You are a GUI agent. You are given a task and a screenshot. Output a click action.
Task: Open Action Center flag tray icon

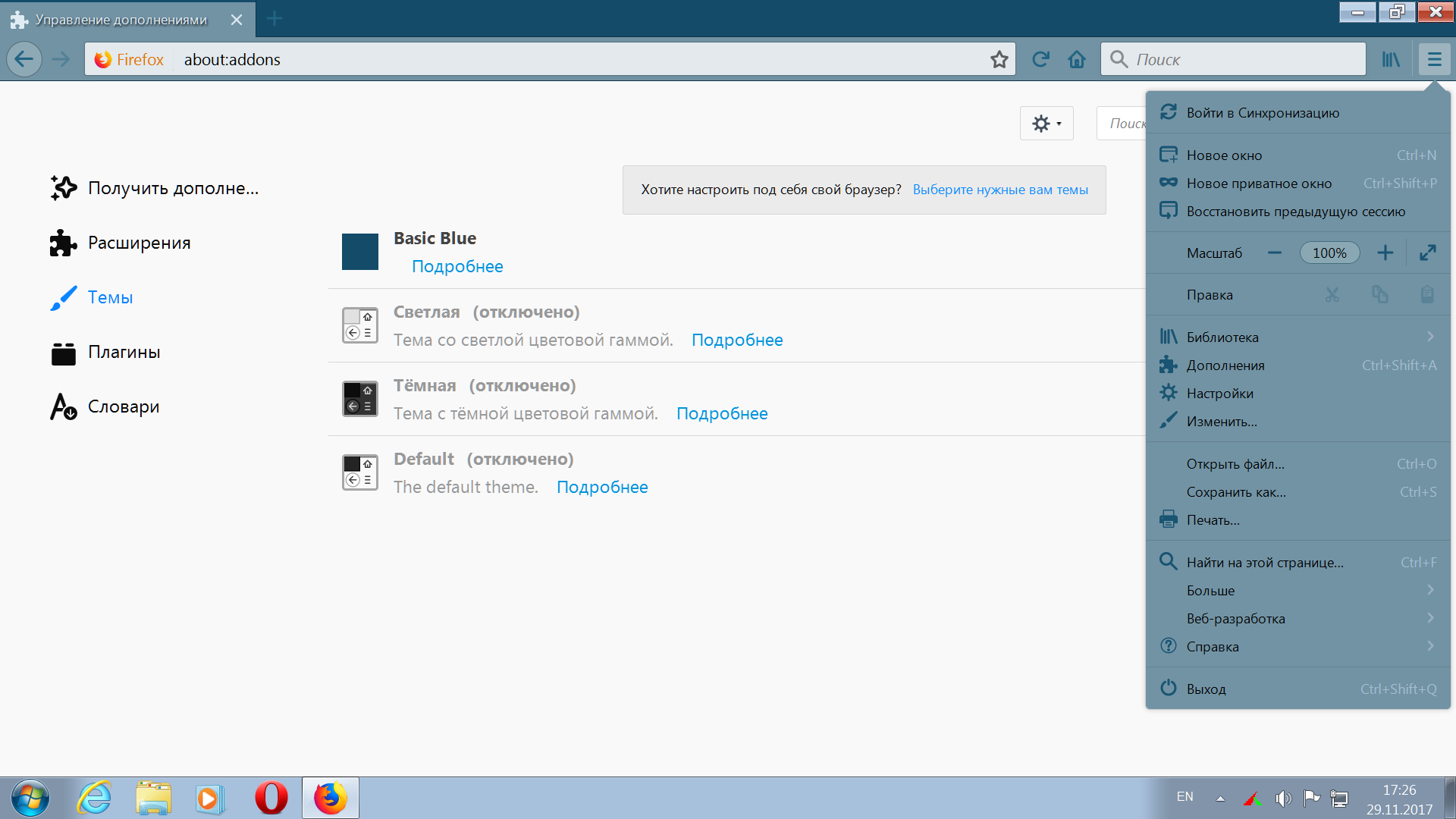[1312, 798]
